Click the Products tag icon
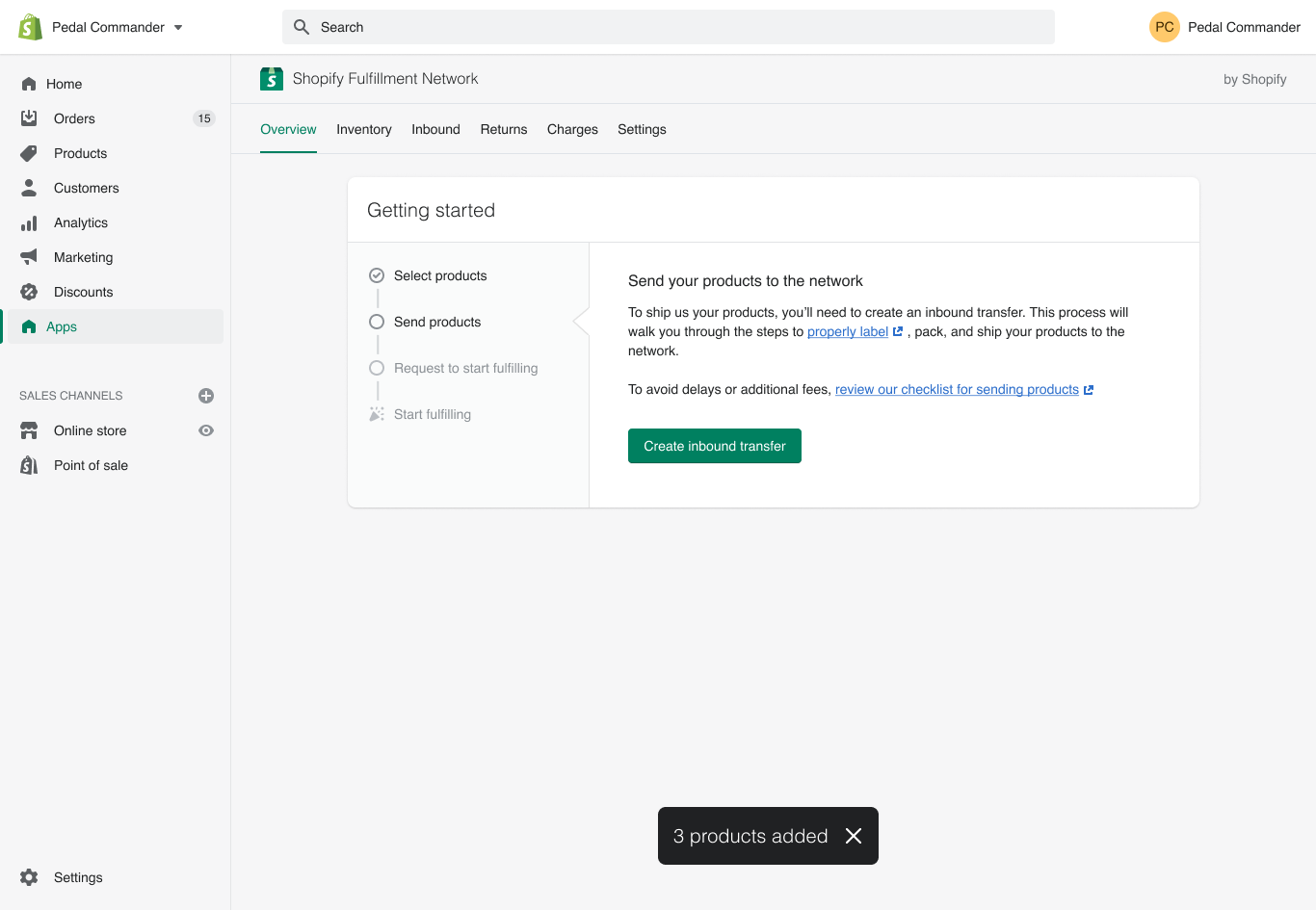The width and height of the screenshot is (1316, 910). point(29,153)
